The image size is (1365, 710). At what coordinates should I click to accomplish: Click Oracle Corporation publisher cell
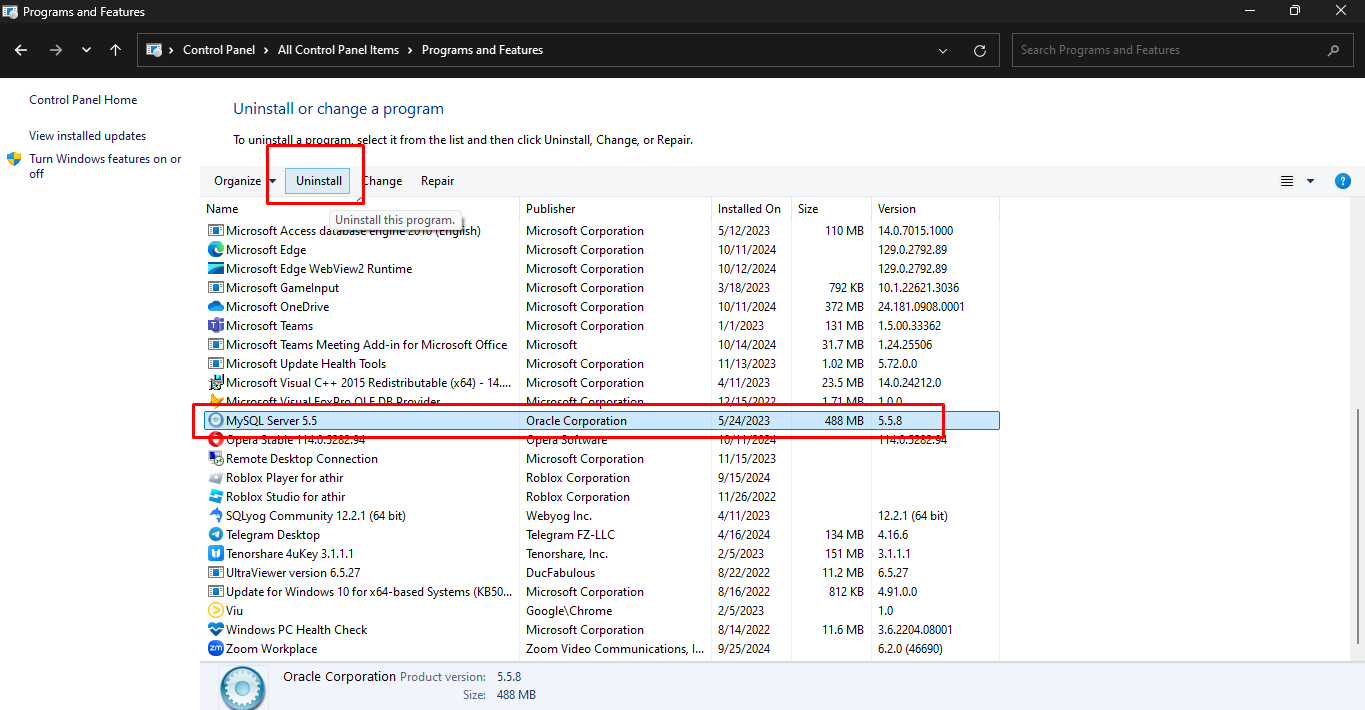[577, 421]
